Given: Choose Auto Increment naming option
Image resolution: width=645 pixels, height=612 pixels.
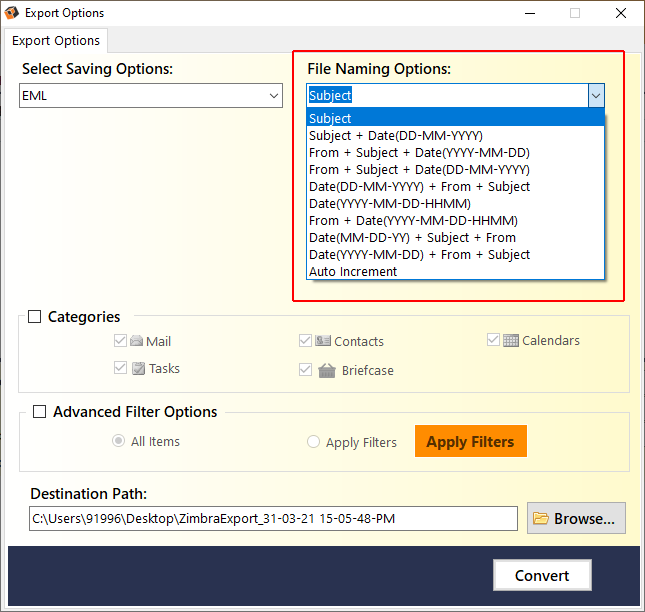Looking at the screenshot, I should pyautogui.click(x=455, y=271).
